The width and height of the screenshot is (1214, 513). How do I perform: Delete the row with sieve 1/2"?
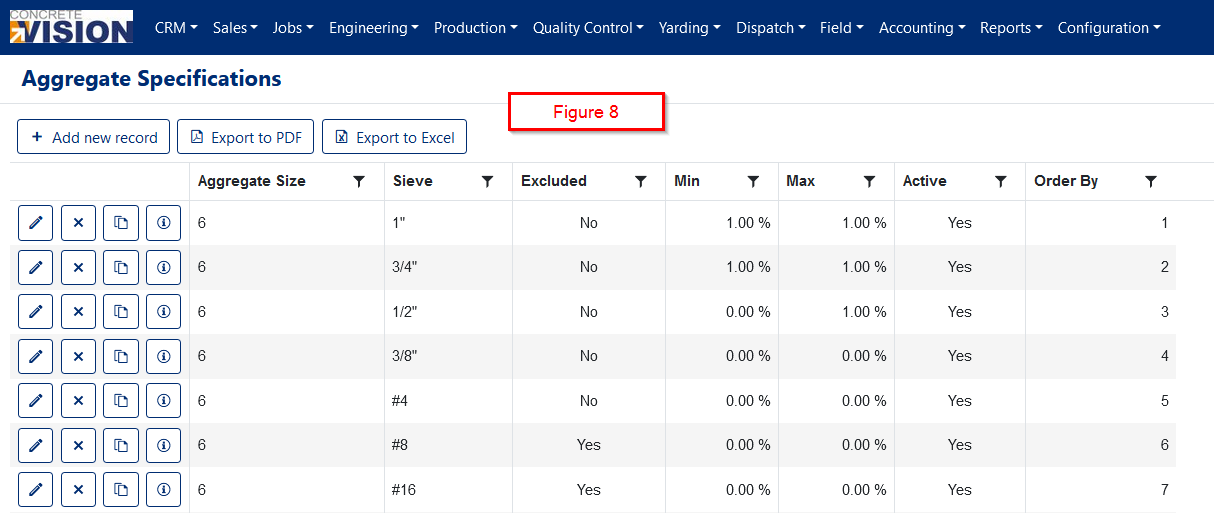pos(78,312)
